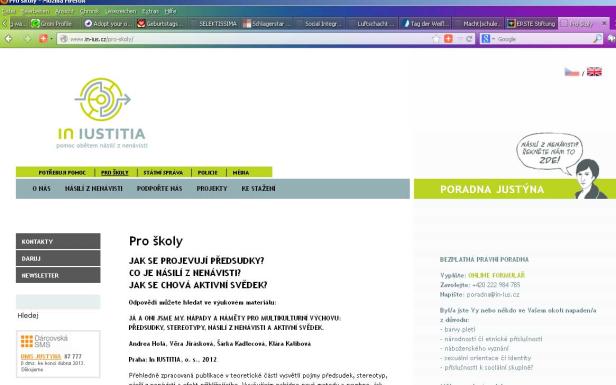Open the O NÁS page

point(41,189)
